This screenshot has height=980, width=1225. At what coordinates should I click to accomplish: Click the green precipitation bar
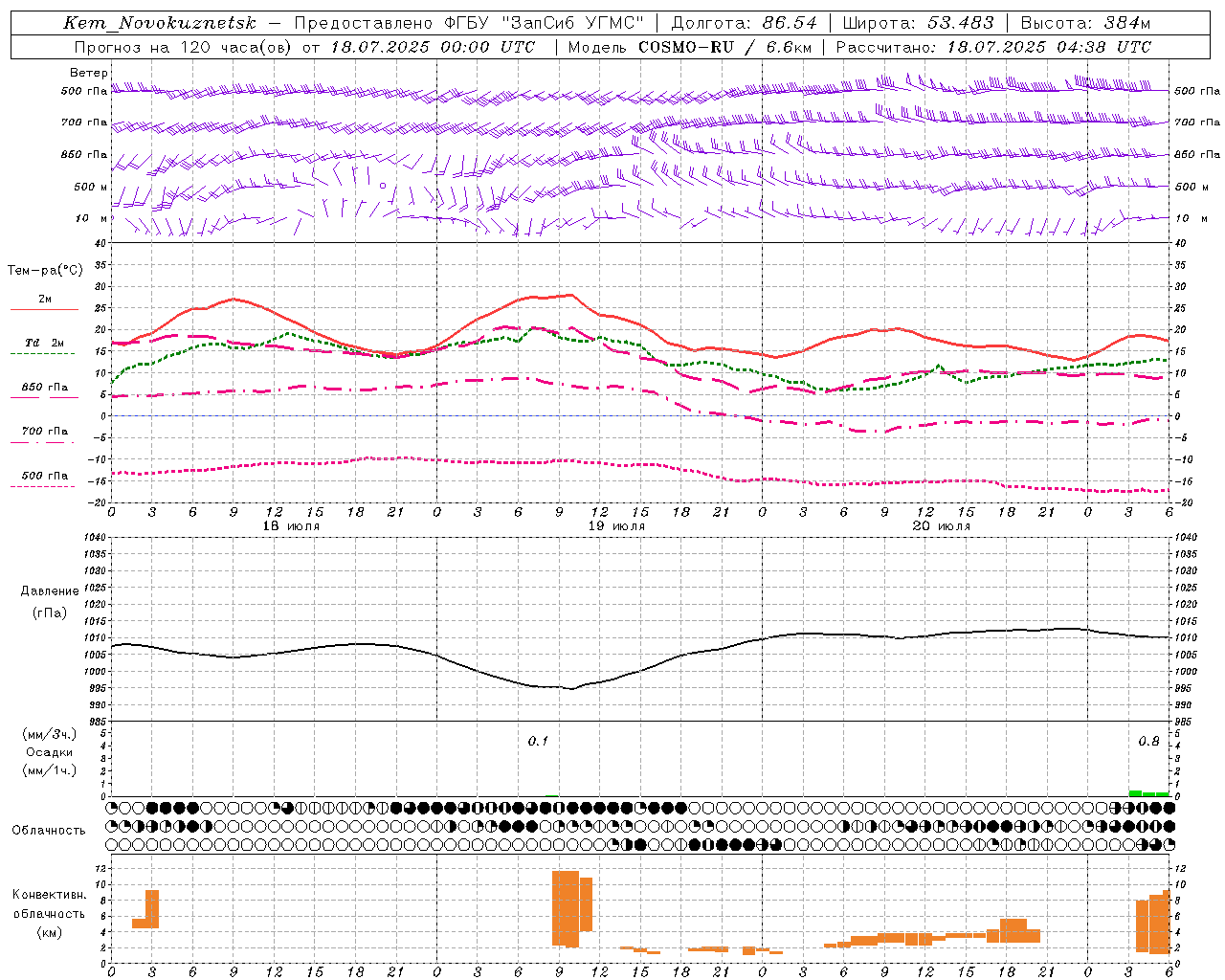pos(1148,793)
